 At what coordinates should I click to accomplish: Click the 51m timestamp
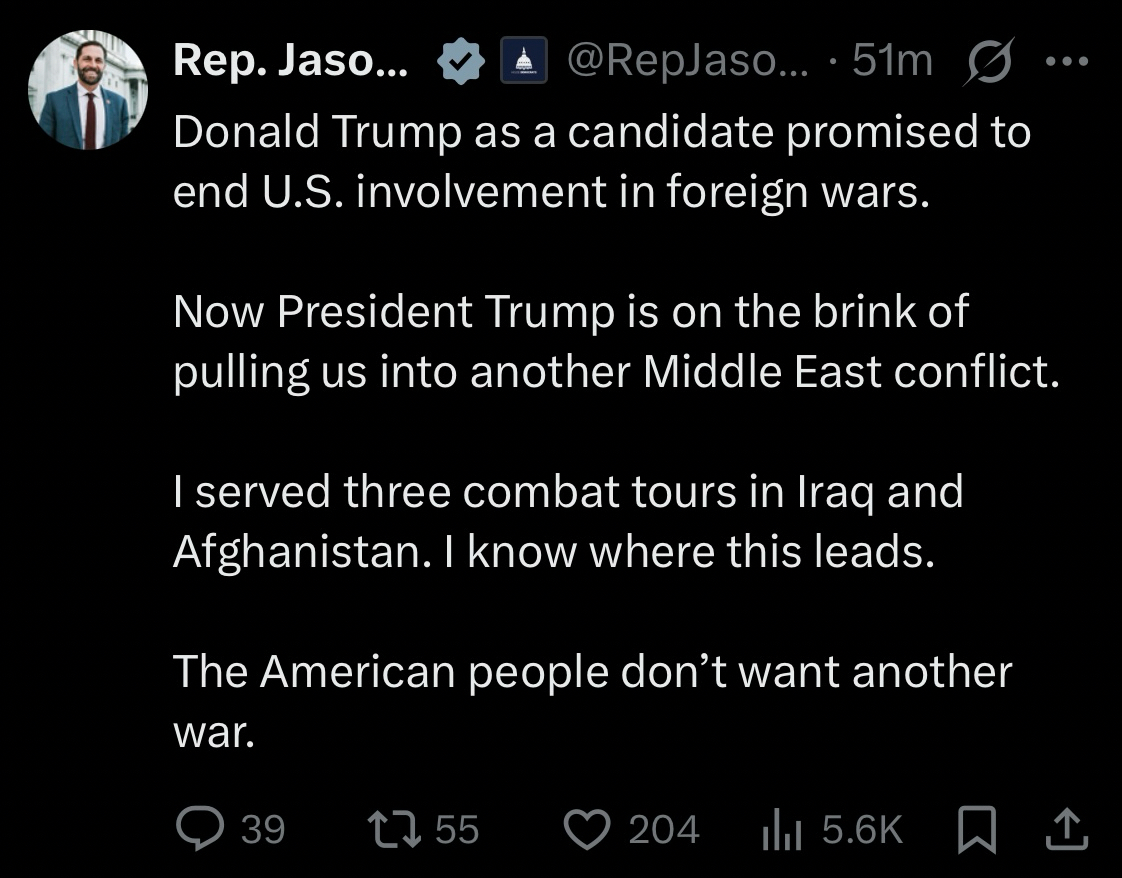pos(892,63)
